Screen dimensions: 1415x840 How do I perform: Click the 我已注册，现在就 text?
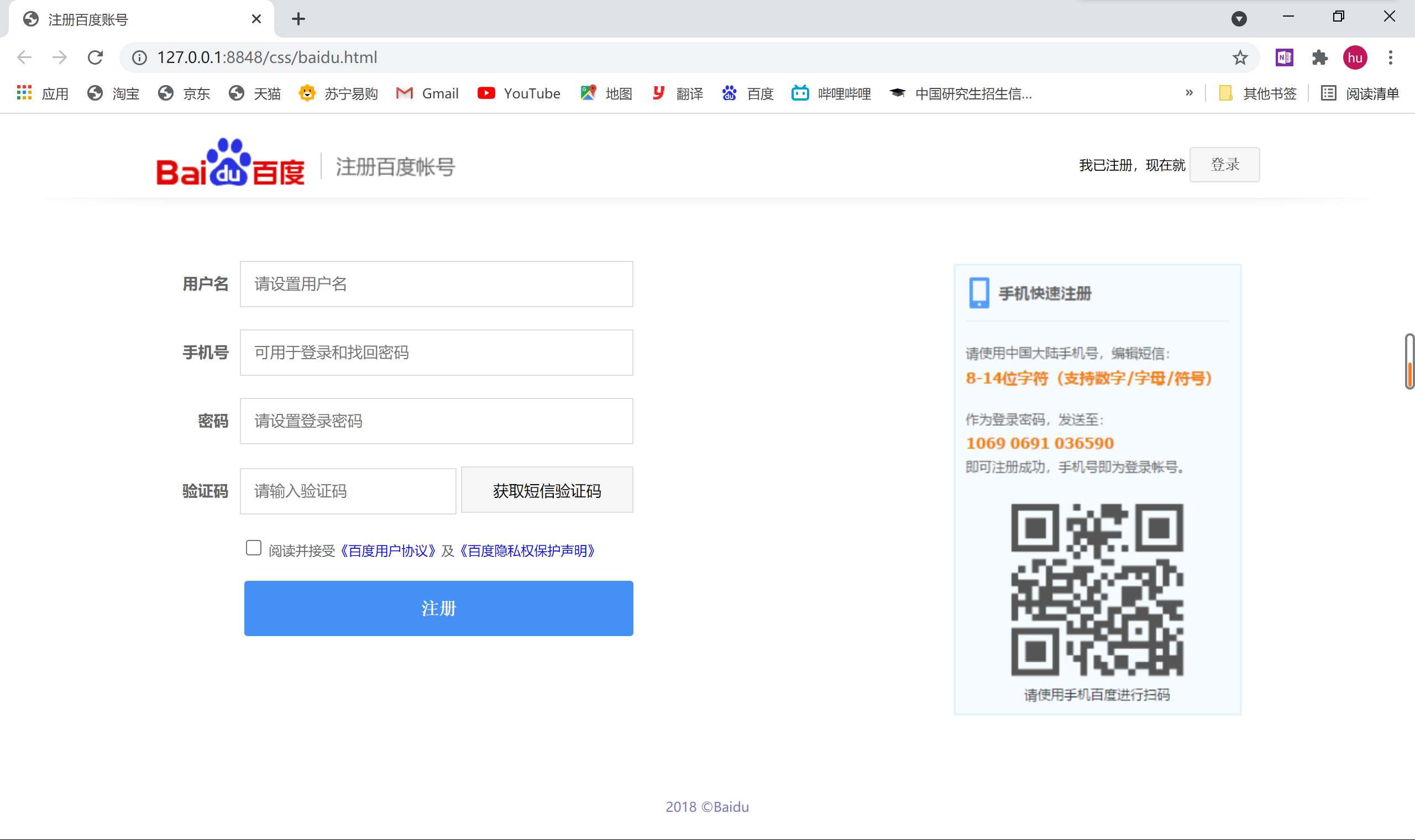(x=1132, y=165)
